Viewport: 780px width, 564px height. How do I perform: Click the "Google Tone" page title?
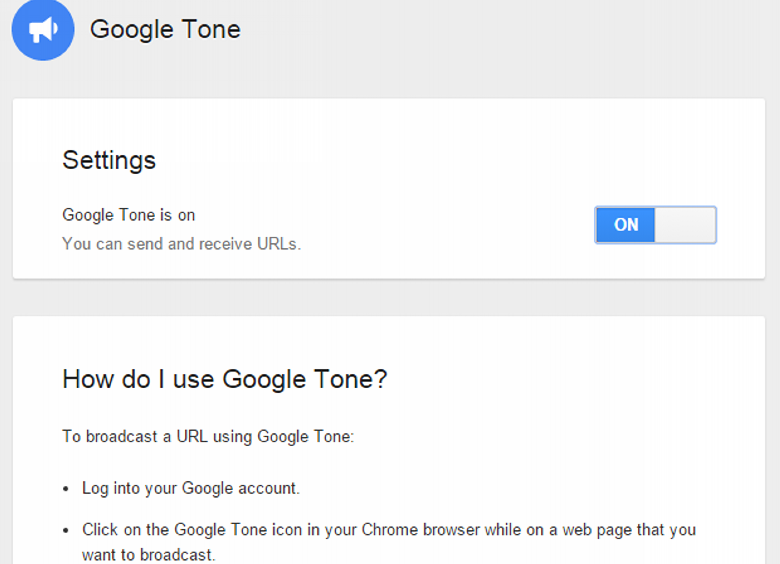click(165, 29)
